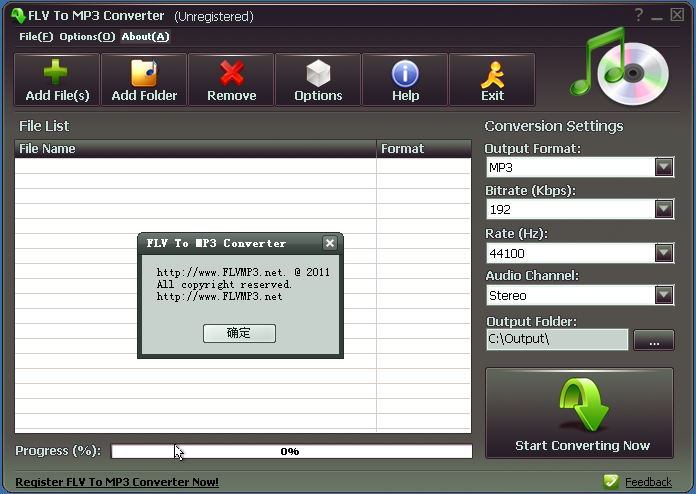Click the Feedback checkmark icon
The height and width of the screenshot is (494, 696).
(x=611, y=482)
